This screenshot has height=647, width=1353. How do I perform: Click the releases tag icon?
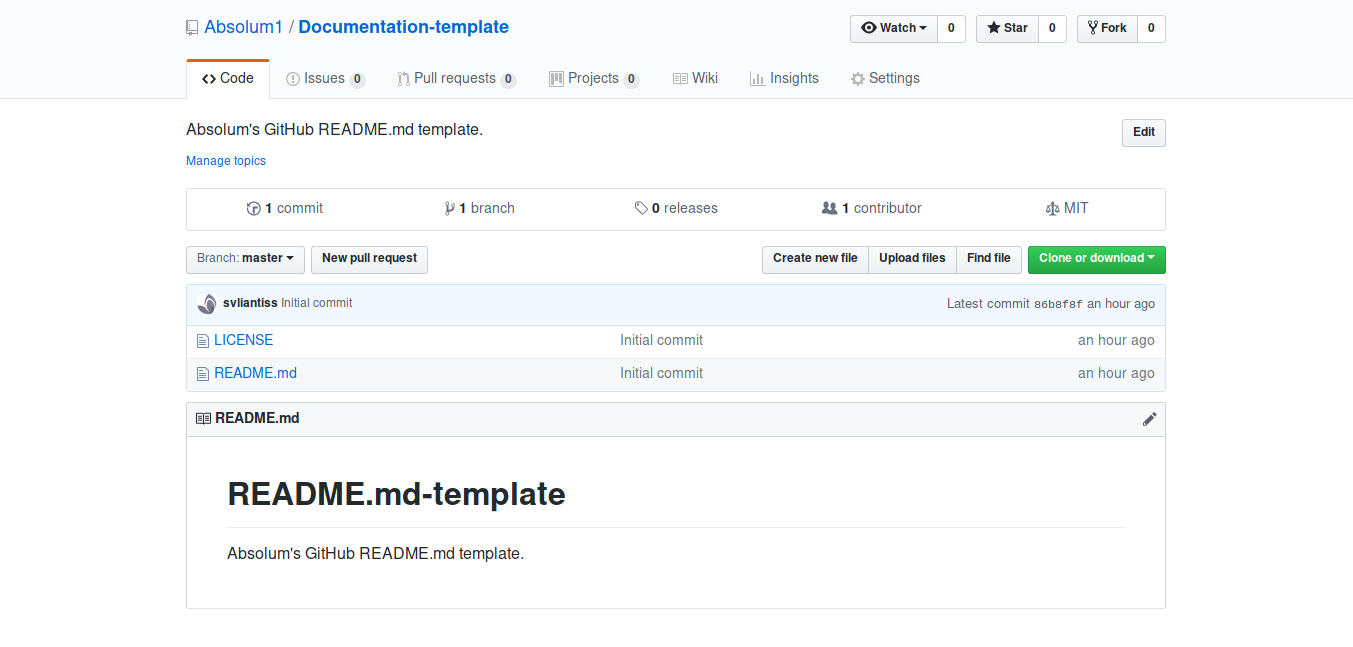641,209
